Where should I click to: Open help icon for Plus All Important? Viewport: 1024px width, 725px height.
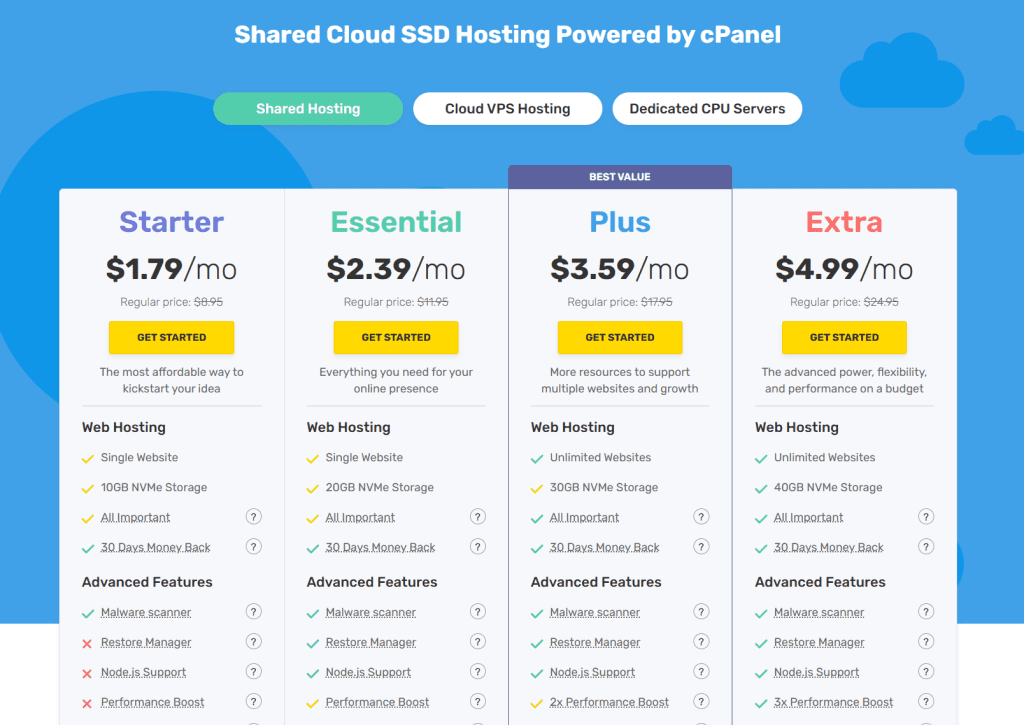click(701, 517)
